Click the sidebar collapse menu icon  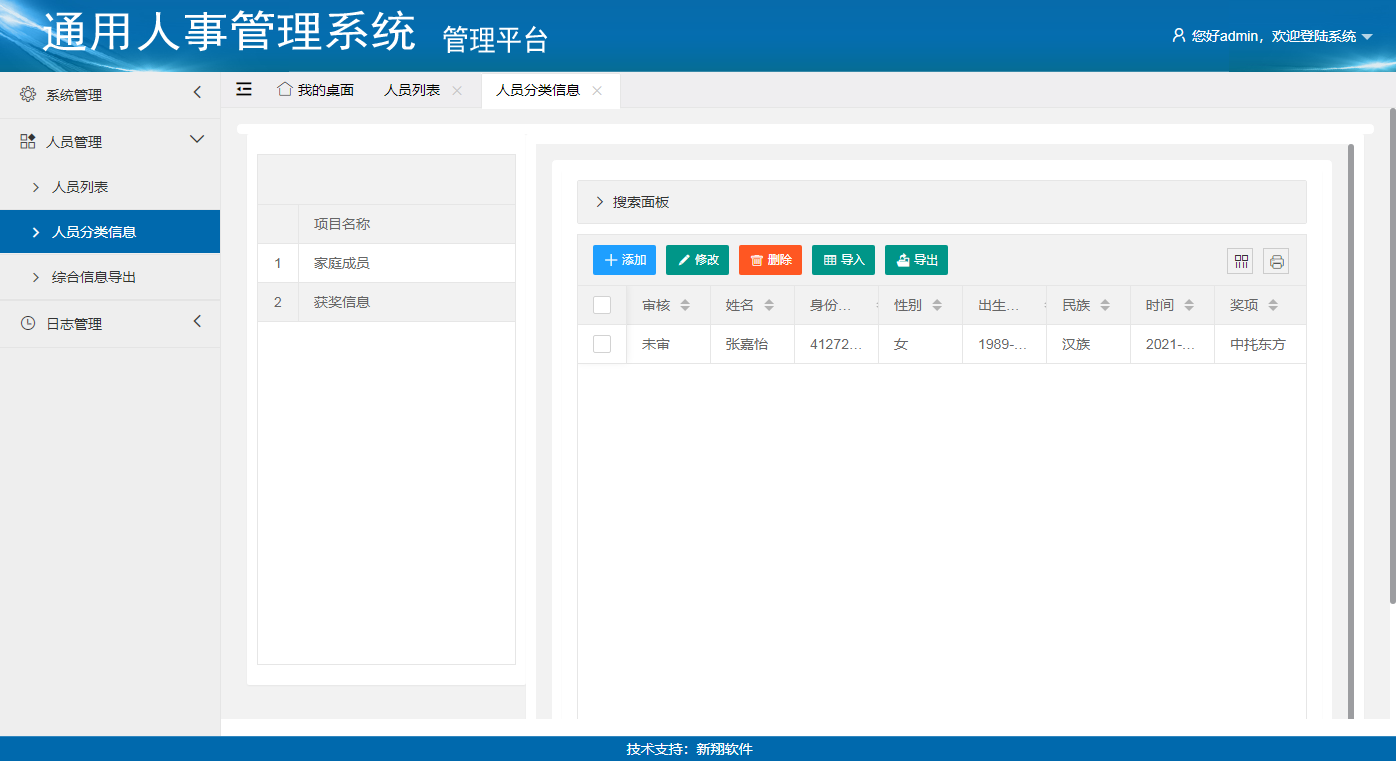[244, 90]
